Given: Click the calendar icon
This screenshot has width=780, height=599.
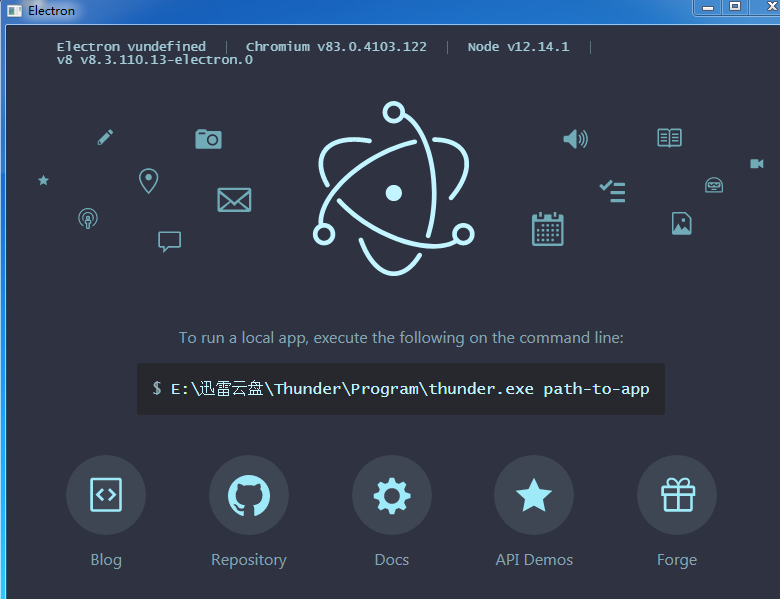Looking at the screenshot, I should click(548, 229).
